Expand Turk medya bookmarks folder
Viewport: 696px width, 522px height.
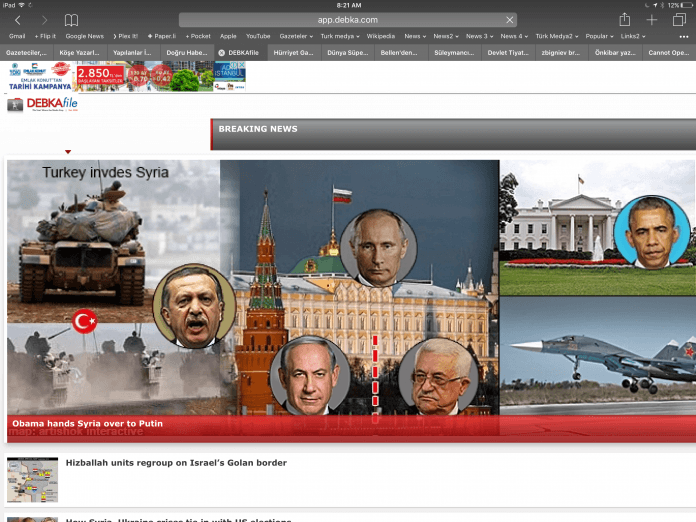click(340, 36)
